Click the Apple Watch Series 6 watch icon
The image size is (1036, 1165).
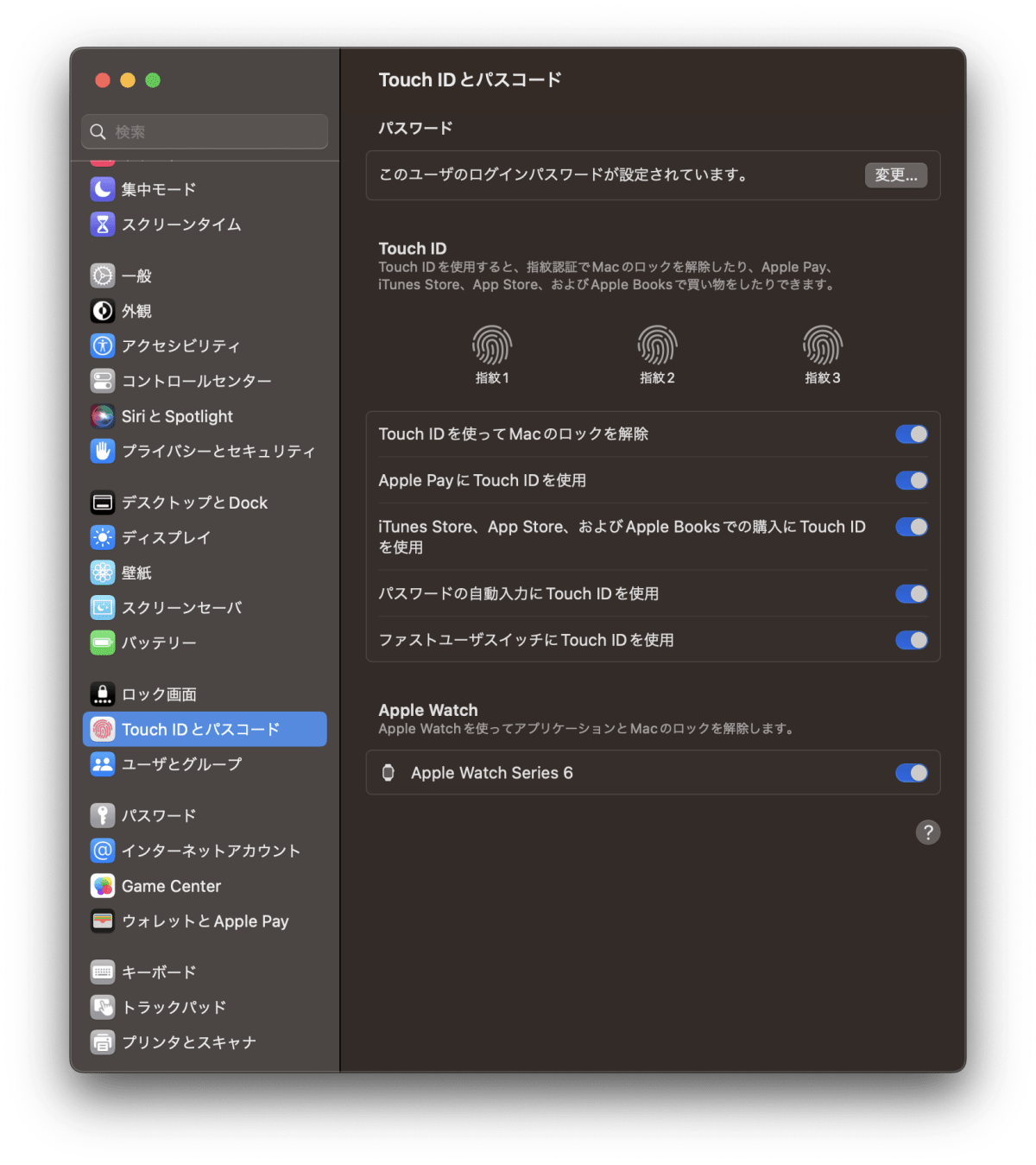point(388,773)
